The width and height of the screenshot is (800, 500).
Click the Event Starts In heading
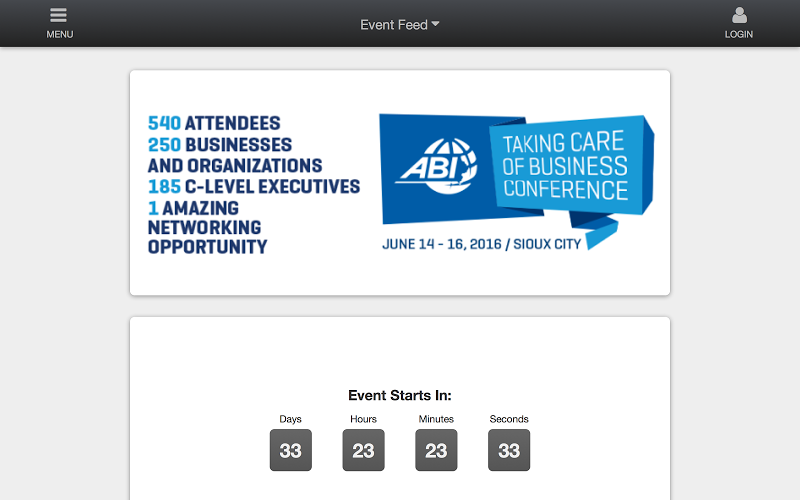coord(399,395)
